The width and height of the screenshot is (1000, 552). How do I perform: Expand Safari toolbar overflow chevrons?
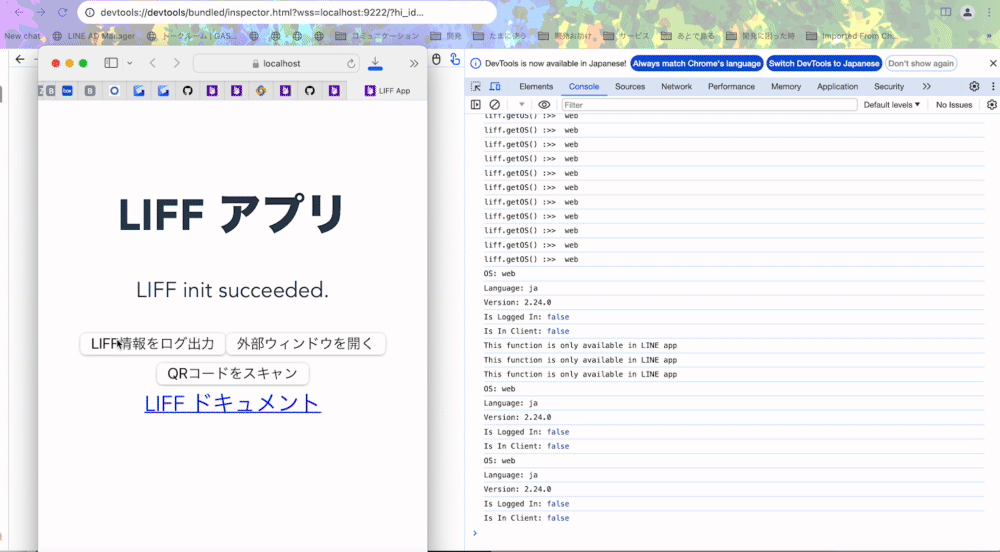click(414, 63)
